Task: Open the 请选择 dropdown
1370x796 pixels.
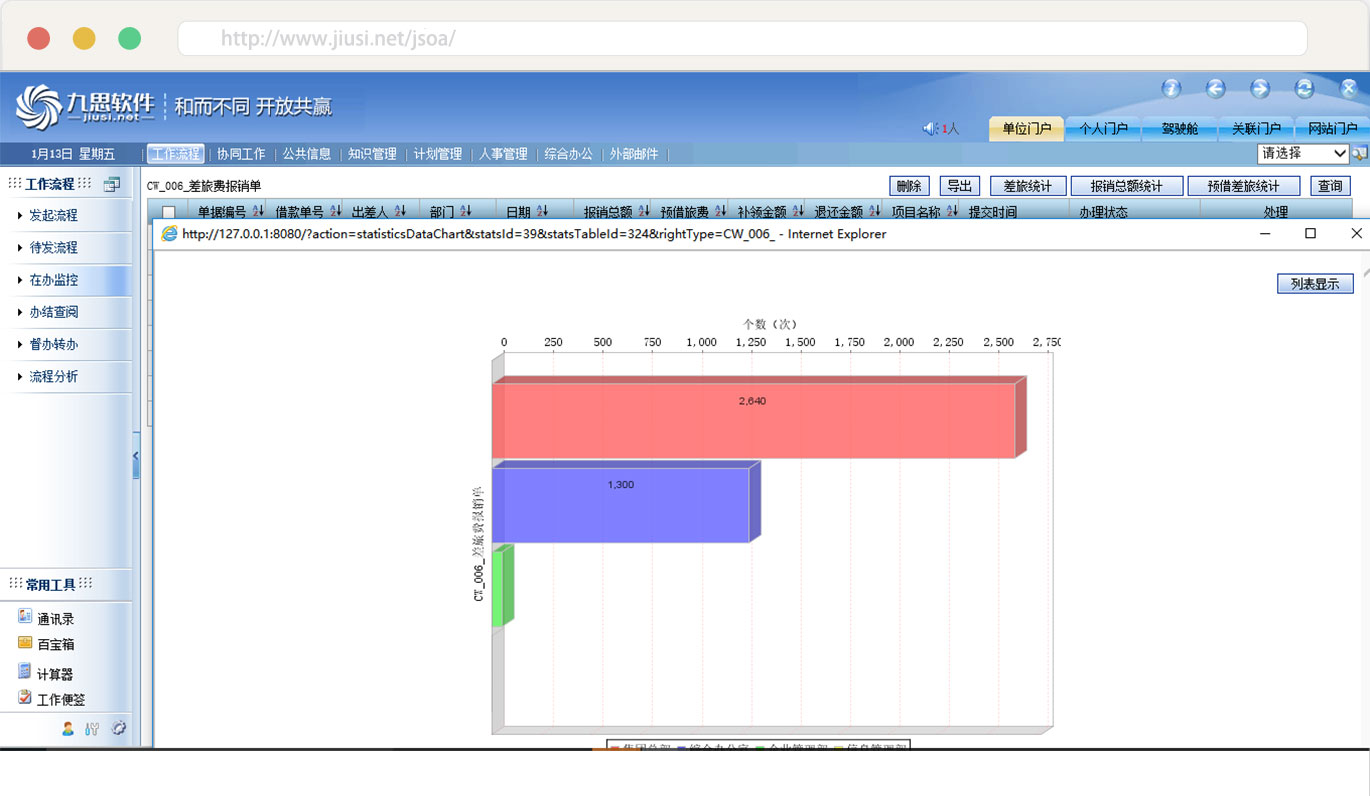Action: [x=1303, y=154]
